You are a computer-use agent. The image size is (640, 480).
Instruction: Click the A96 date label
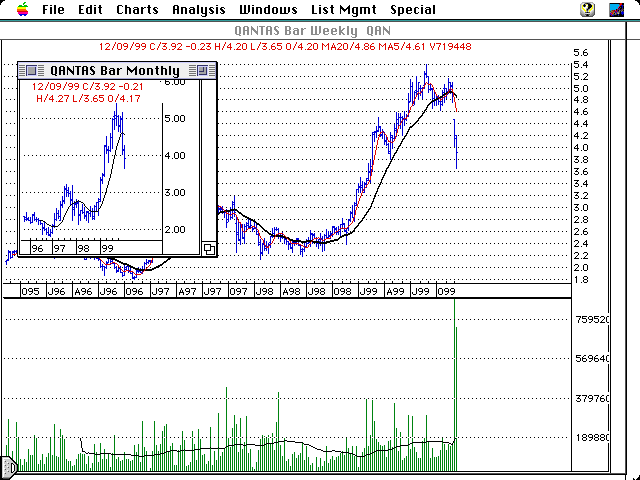[83, 291]
